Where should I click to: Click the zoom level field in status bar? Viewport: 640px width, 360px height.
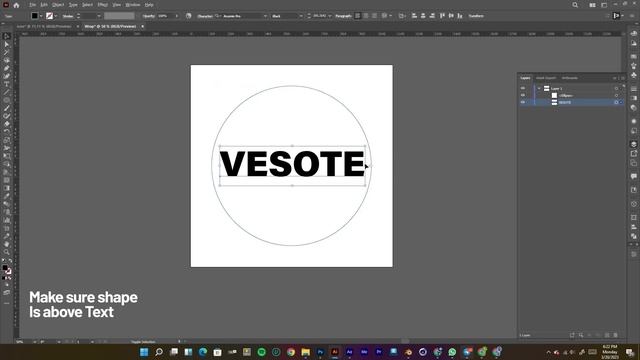[x=24, y=342]
